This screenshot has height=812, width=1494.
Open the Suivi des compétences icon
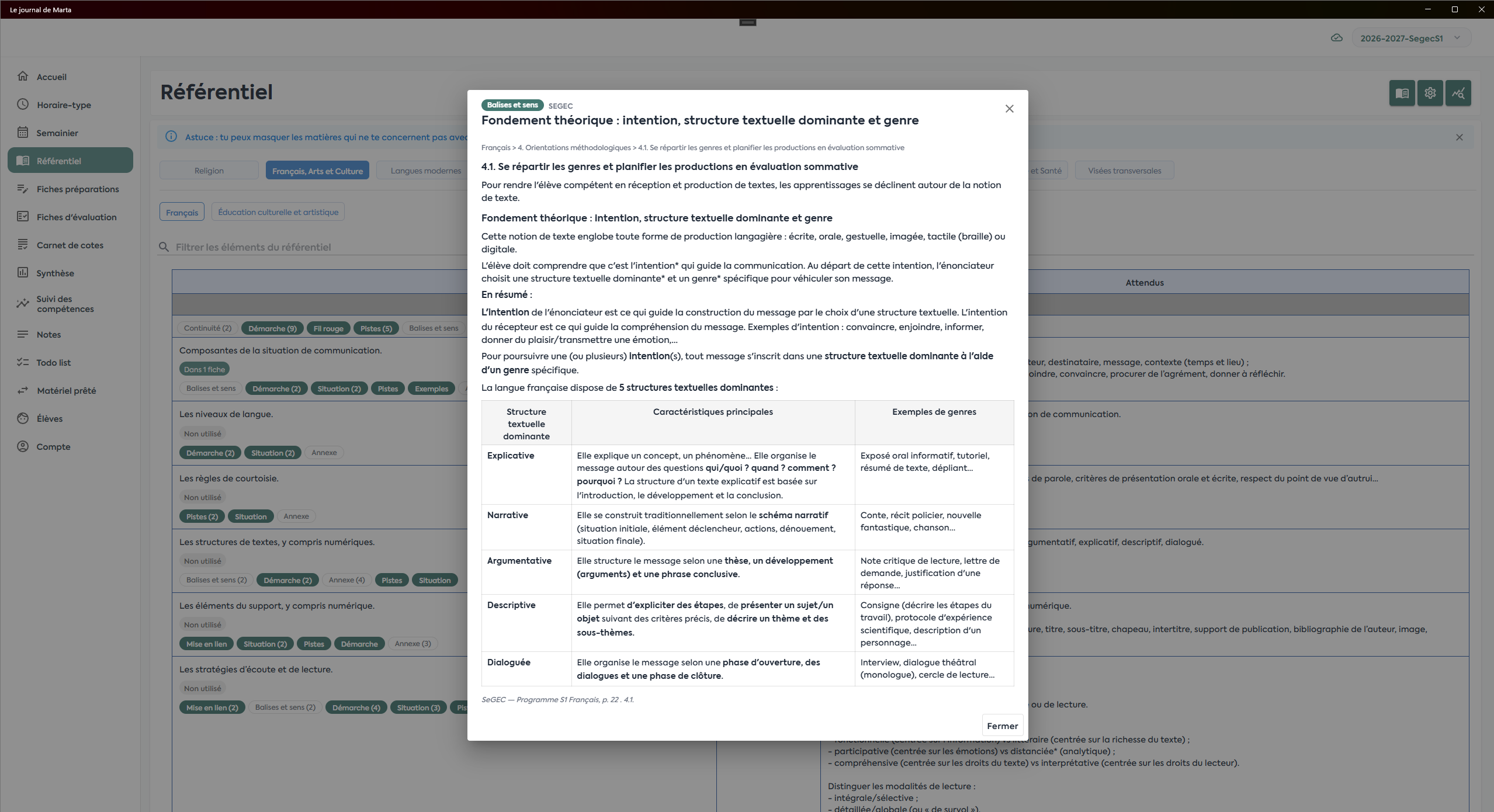click(x=23, y=303)
